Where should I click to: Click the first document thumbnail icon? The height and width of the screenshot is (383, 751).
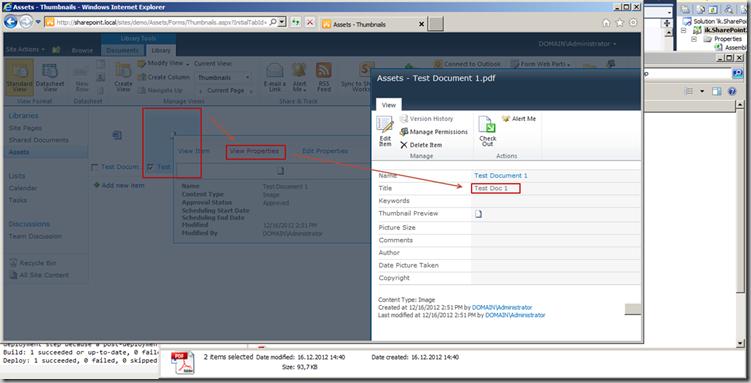tap(117, 135)
